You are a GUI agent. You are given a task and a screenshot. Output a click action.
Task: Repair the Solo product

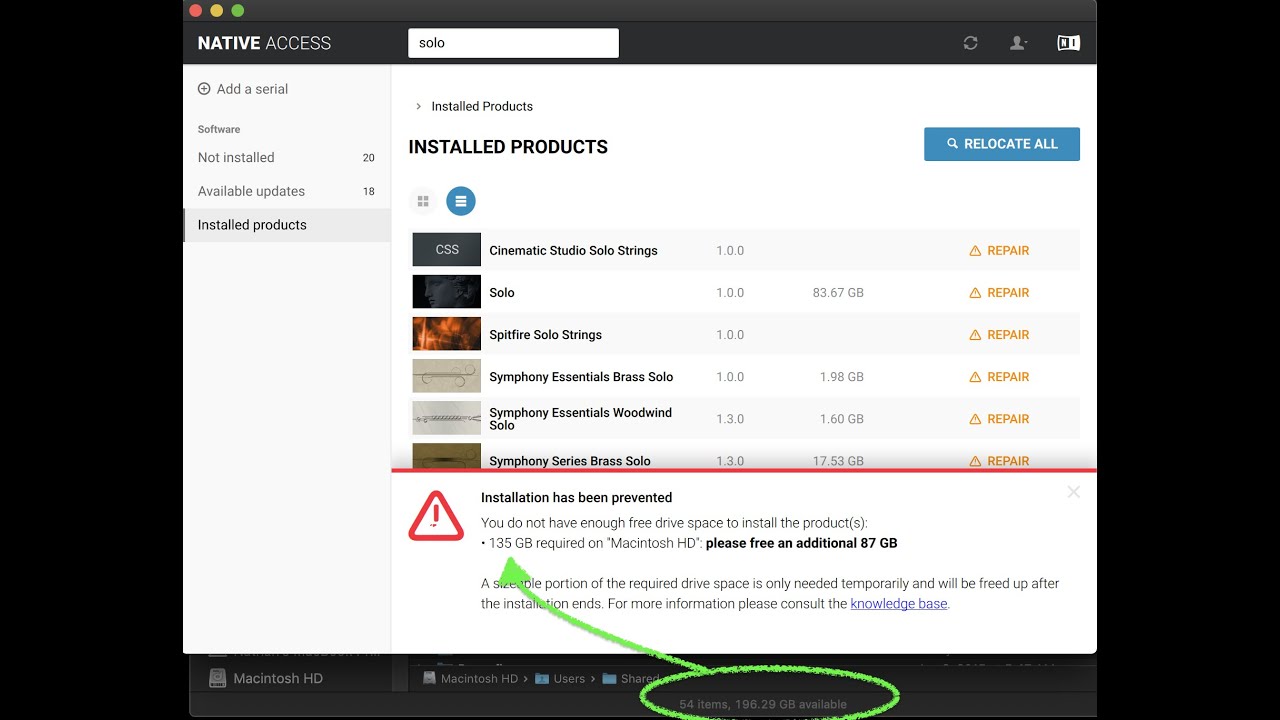click(x=999, y=293)
